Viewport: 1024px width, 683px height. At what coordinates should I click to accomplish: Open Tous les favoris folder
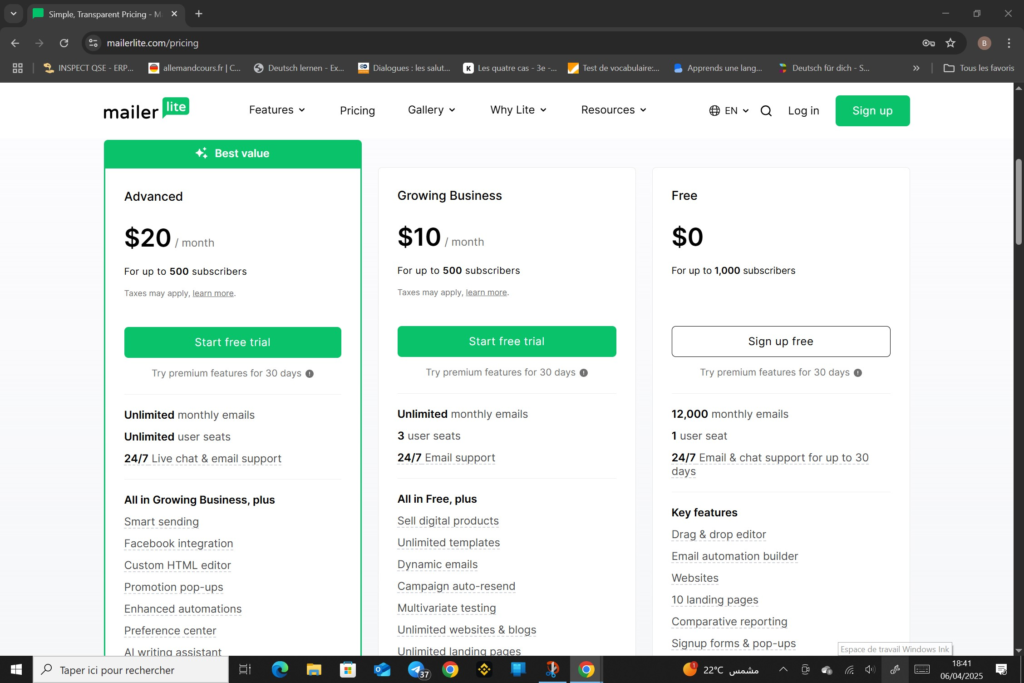coord(978,68)
